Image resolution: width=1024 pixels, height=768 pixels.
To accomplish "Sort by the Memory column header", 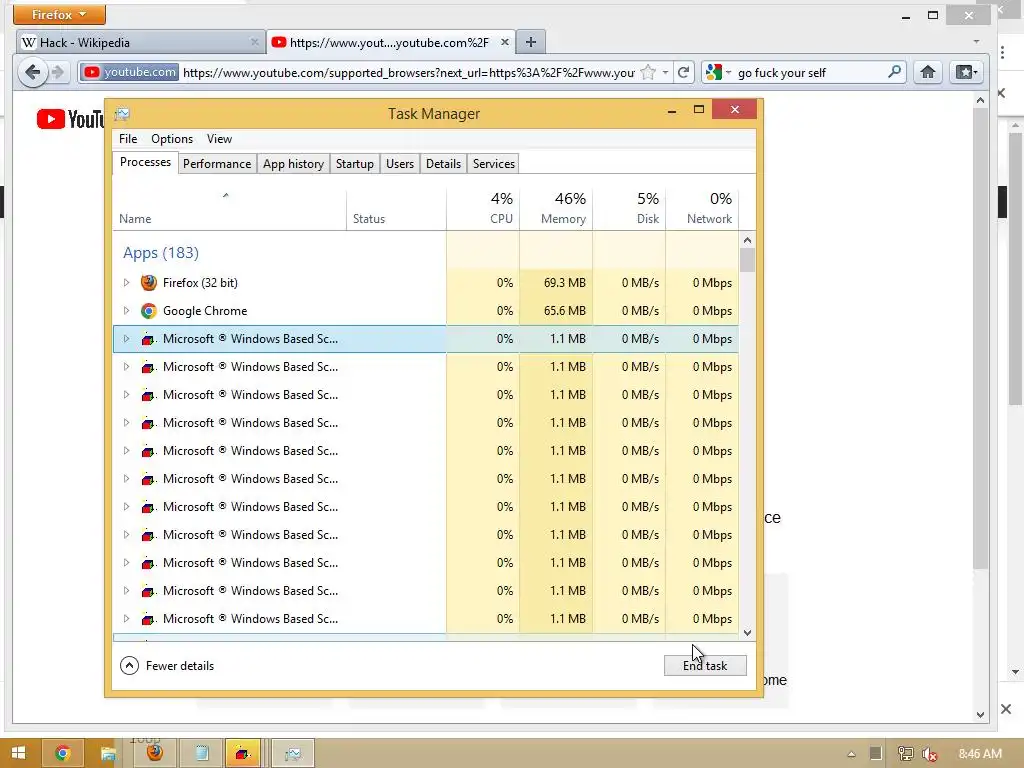I will (x=556, y=209).
